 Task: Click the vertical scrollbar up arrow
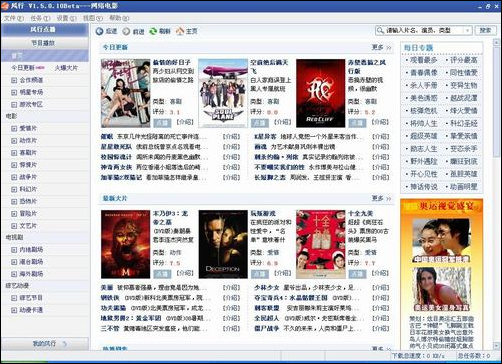tap(497, 42)
